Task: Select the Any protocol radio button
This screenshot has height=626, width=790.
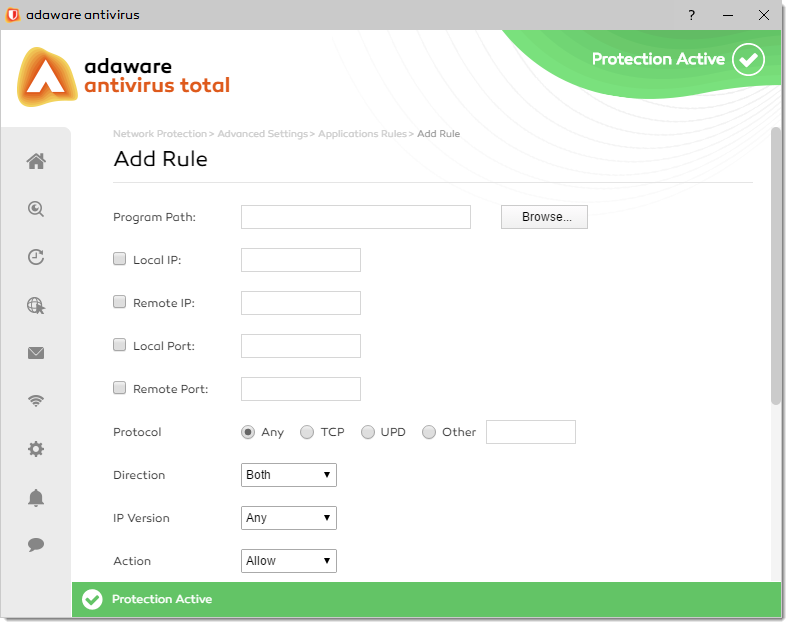Action: (x=248, y=432)
